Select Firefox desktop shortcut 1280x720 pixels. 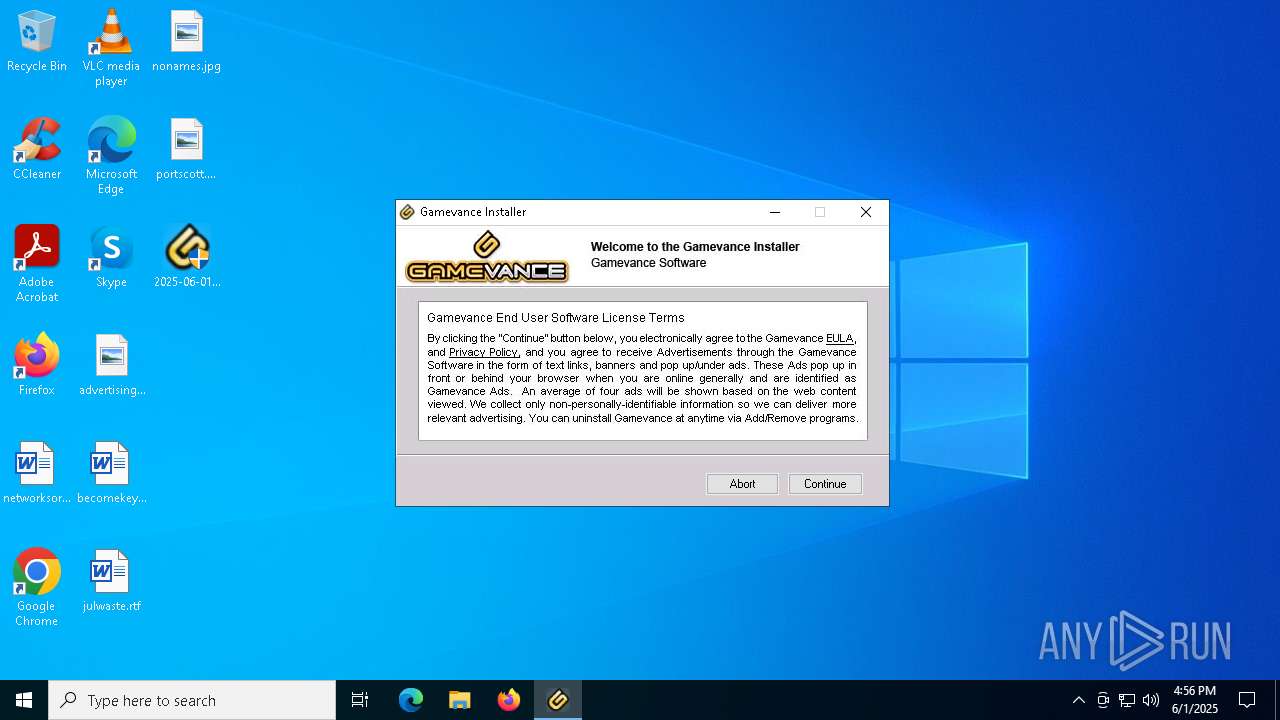[x=37, y=365]
